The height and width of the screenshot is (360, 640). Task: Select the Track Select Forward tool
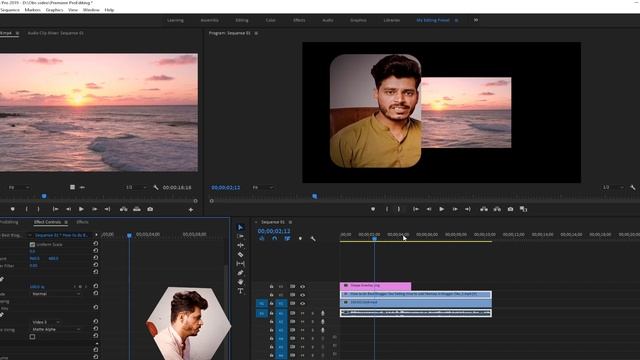(240, 236)
